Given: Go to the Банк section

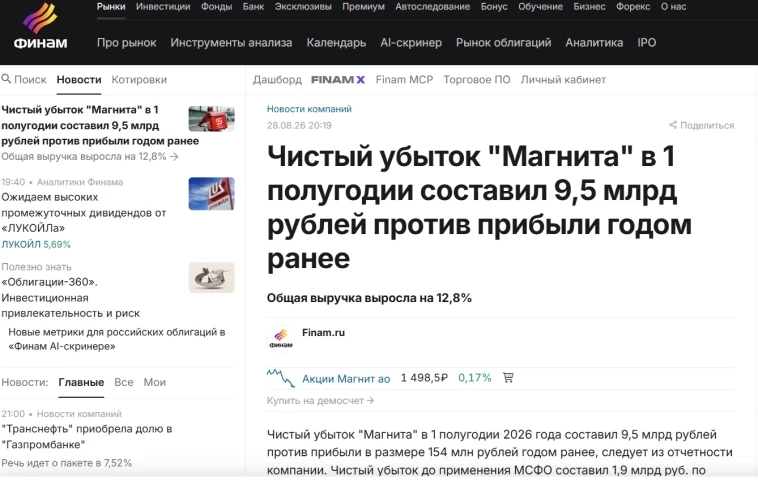Looking at the screenshot, I should (x=253, y=7).
